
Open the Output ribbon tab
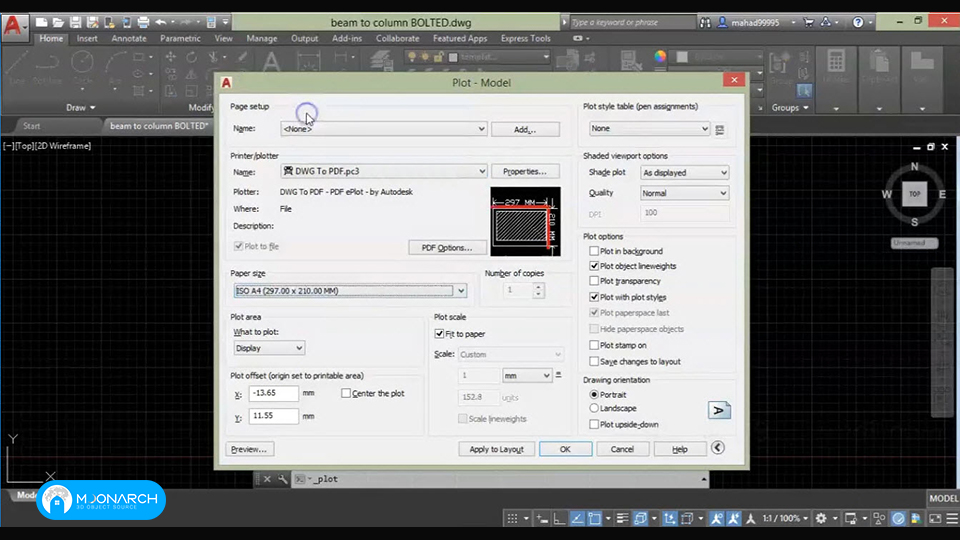pos(304,39)
